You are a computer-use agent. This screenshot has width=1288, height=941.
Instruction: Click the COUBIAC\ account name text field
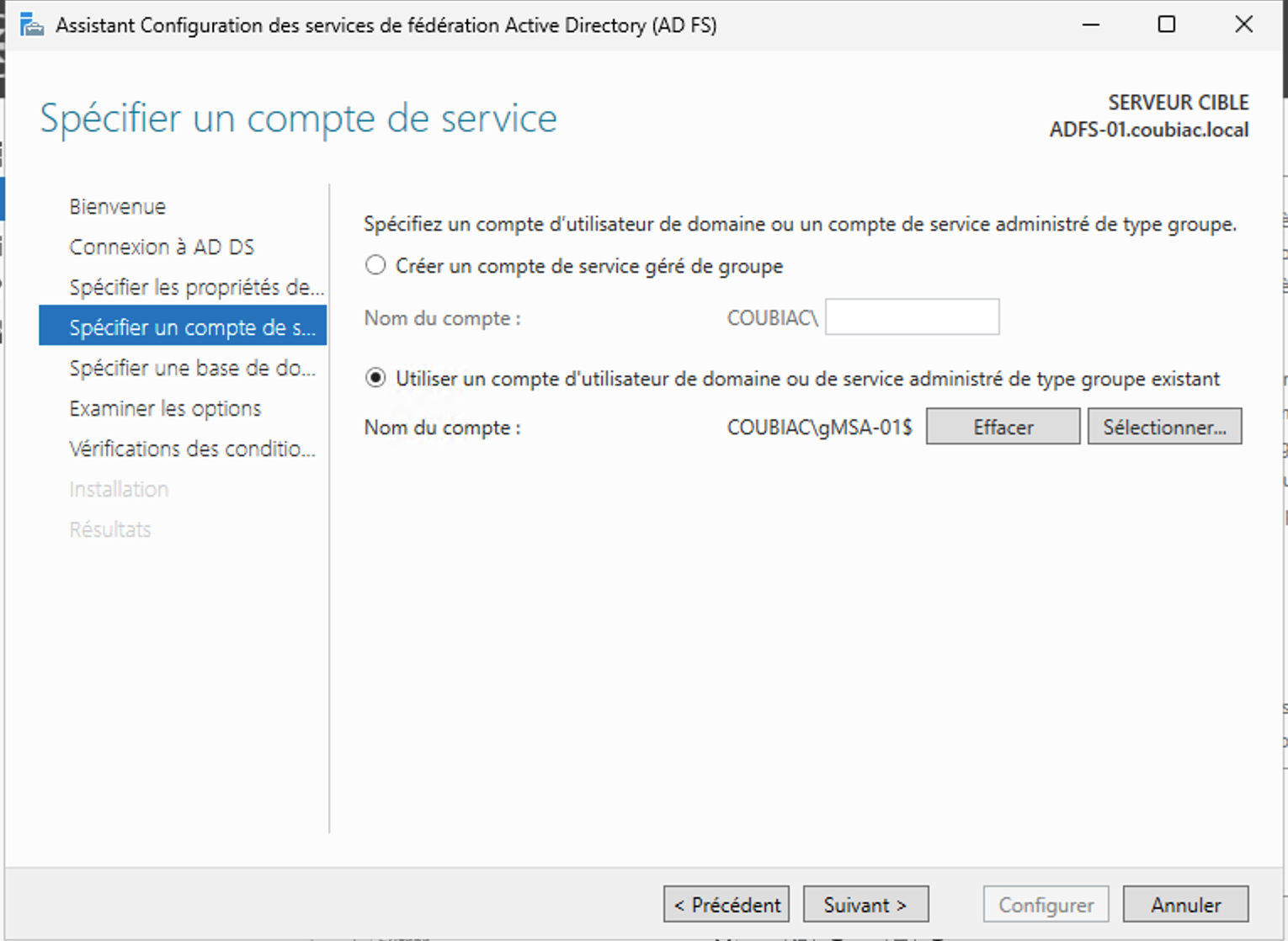pos(912,317)
